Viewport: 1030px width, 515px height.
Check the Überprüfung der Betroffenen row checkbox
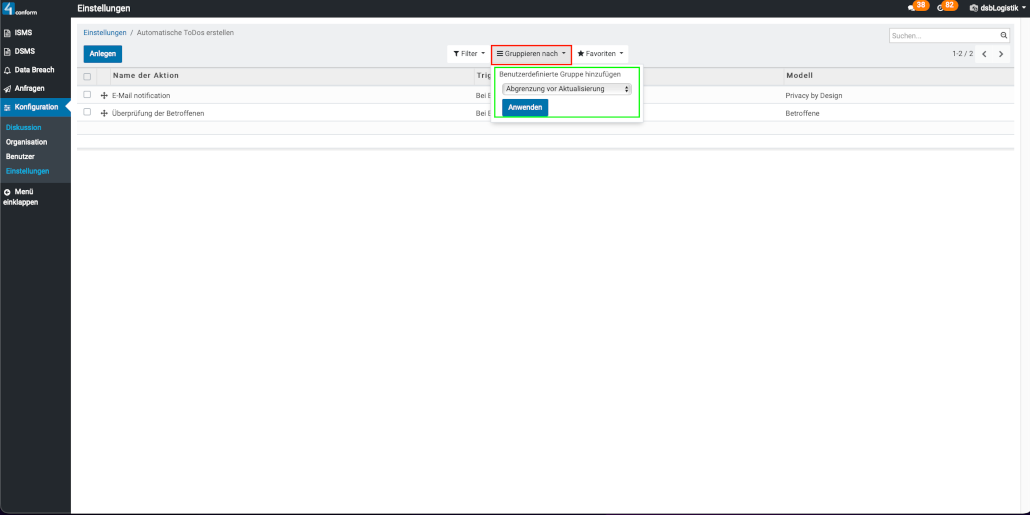(87, 112)
